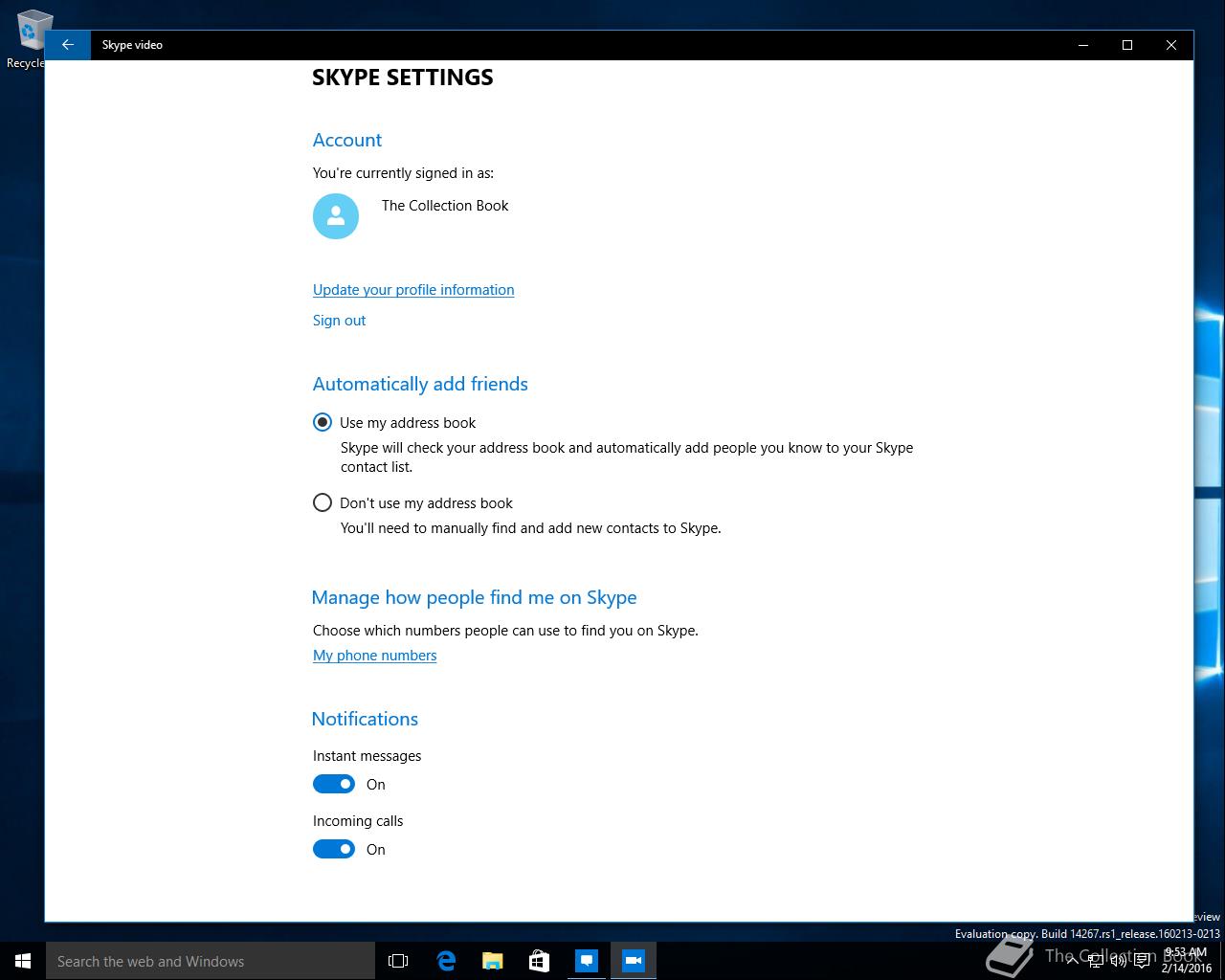Click the taskbar clock and date
Image resolution: width=1225 pixels, height=980 pixels.
tap(1186, 961)
